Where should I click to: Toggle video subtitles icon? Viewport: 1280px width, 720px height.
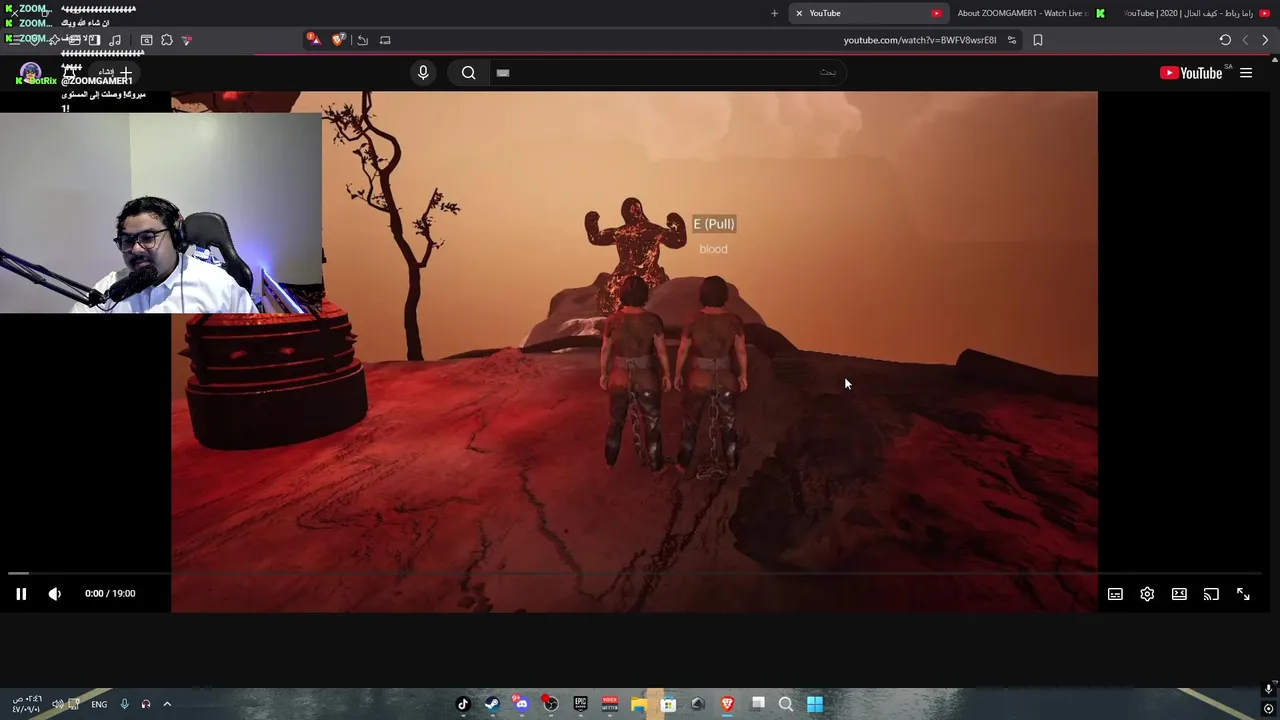(1115, 594)
